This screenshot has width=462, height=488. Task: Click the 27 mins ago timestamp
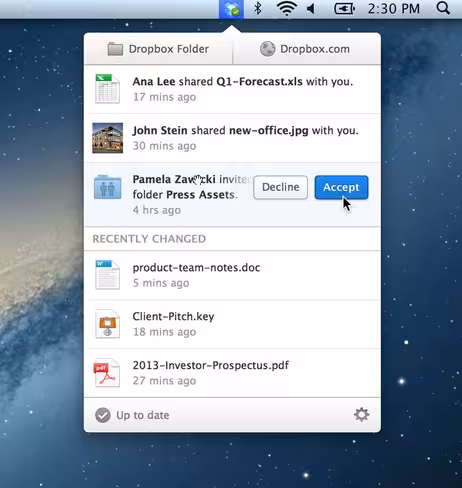(164, 381)
